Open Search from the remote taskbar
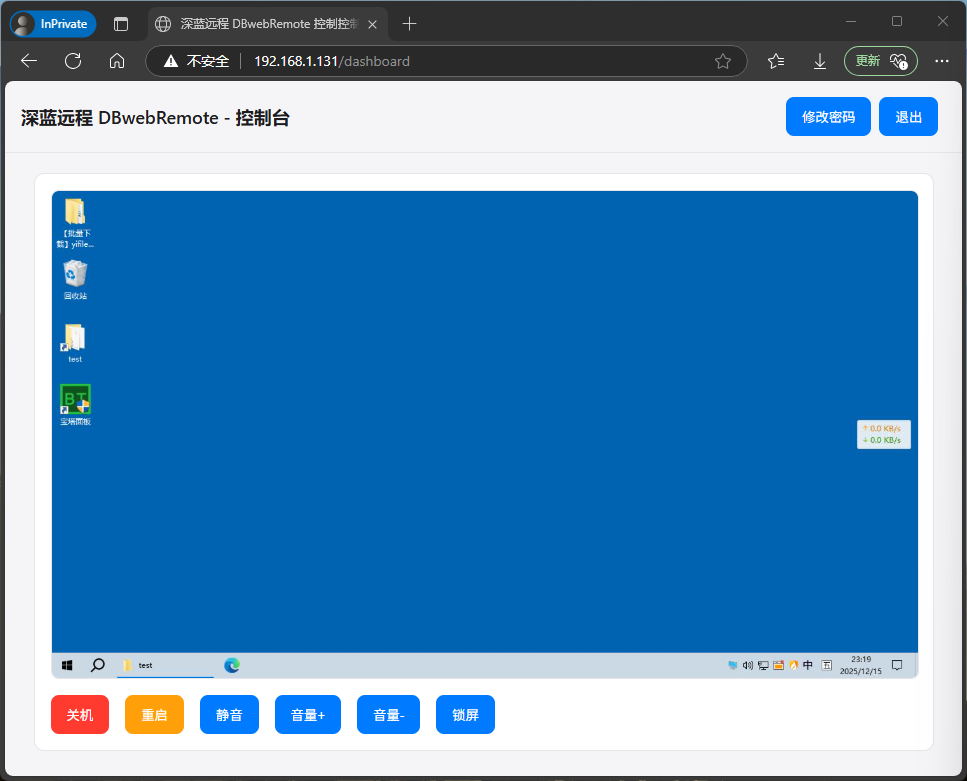Image resolution: width=967 pixels, height=781 pixels. (97, 665)
